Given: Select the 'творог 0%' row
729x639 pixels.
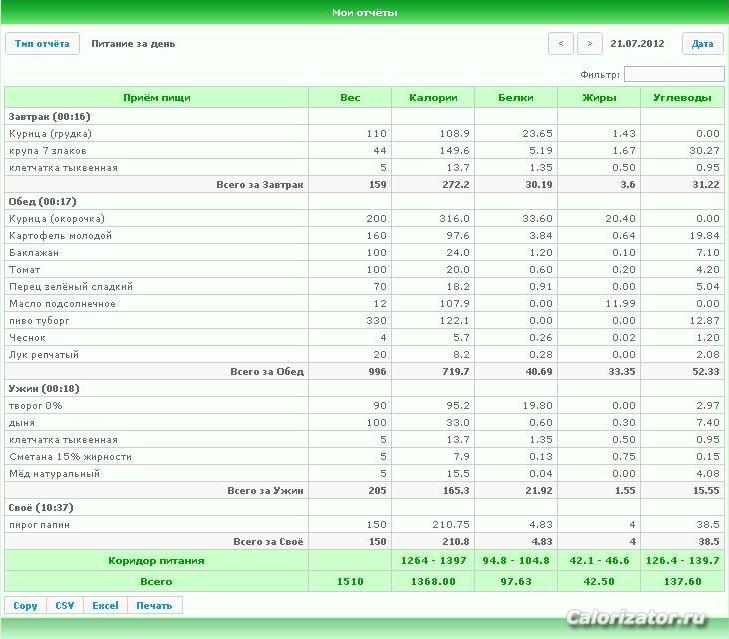Looking at the screenshot, I should [364, 406].
